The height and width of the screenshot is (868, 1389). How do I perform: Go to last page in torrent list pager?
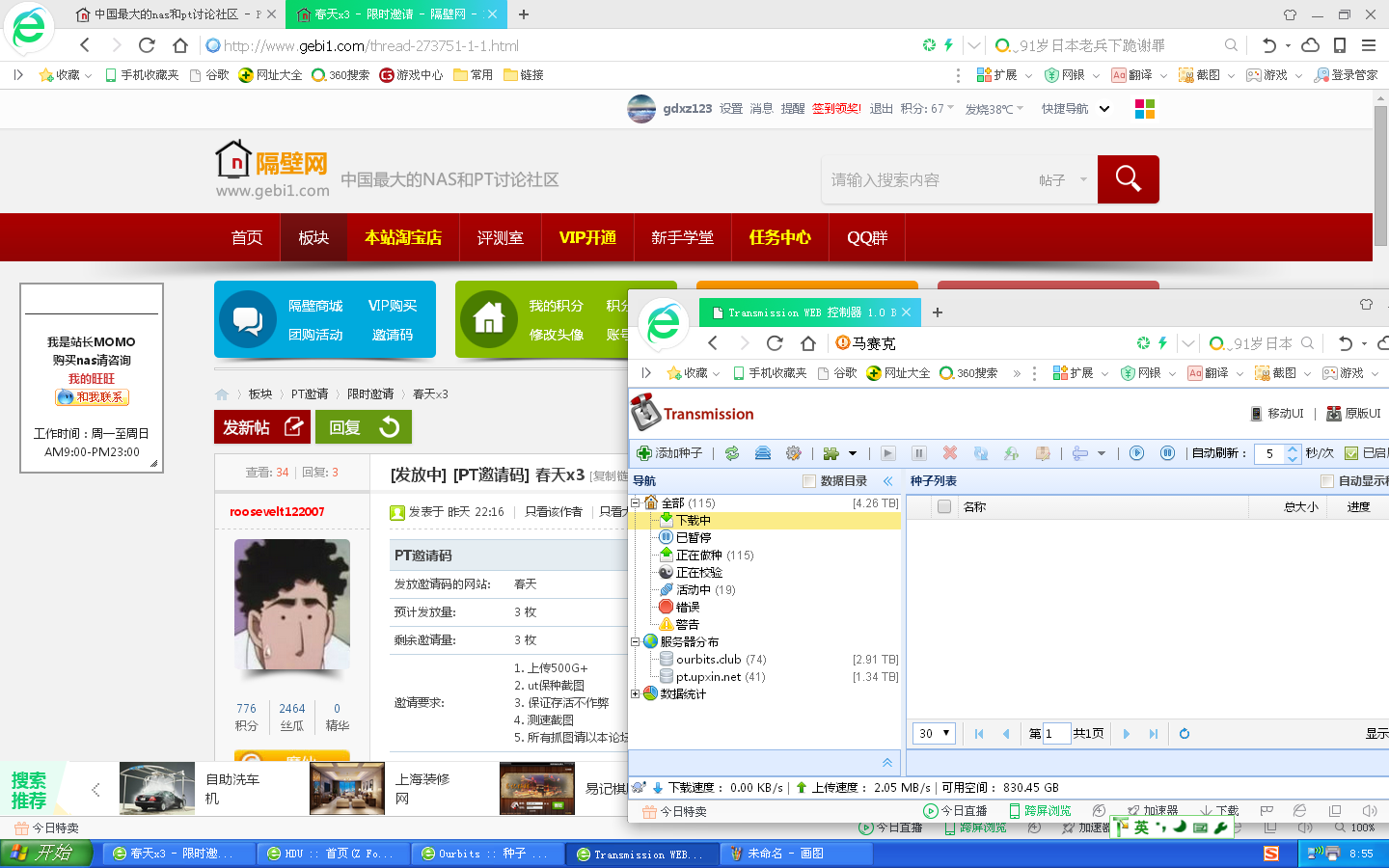(1153, 734)
